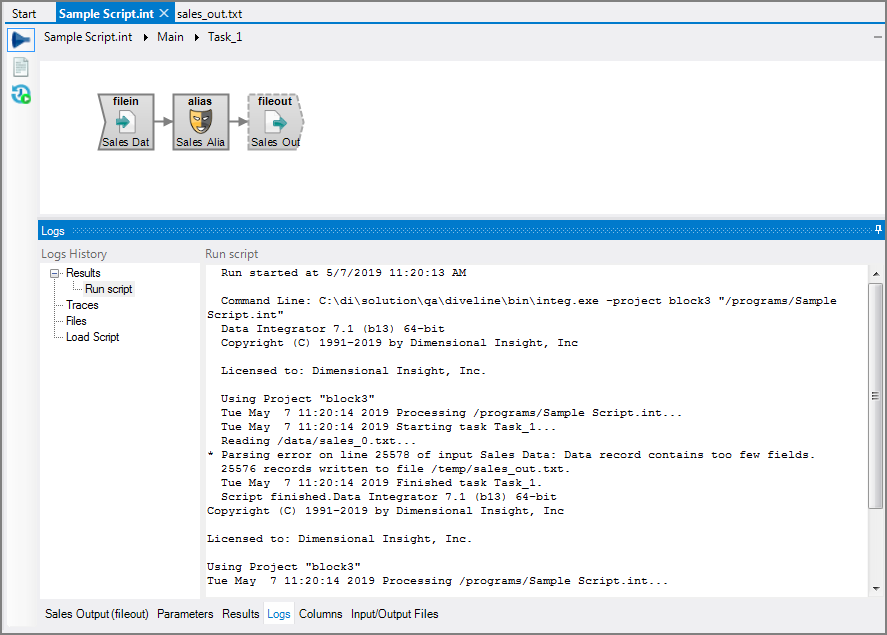This screenshot has width=887, height=635.
Task: Select the alias Sales Alias step
Action: click(199, 120)
